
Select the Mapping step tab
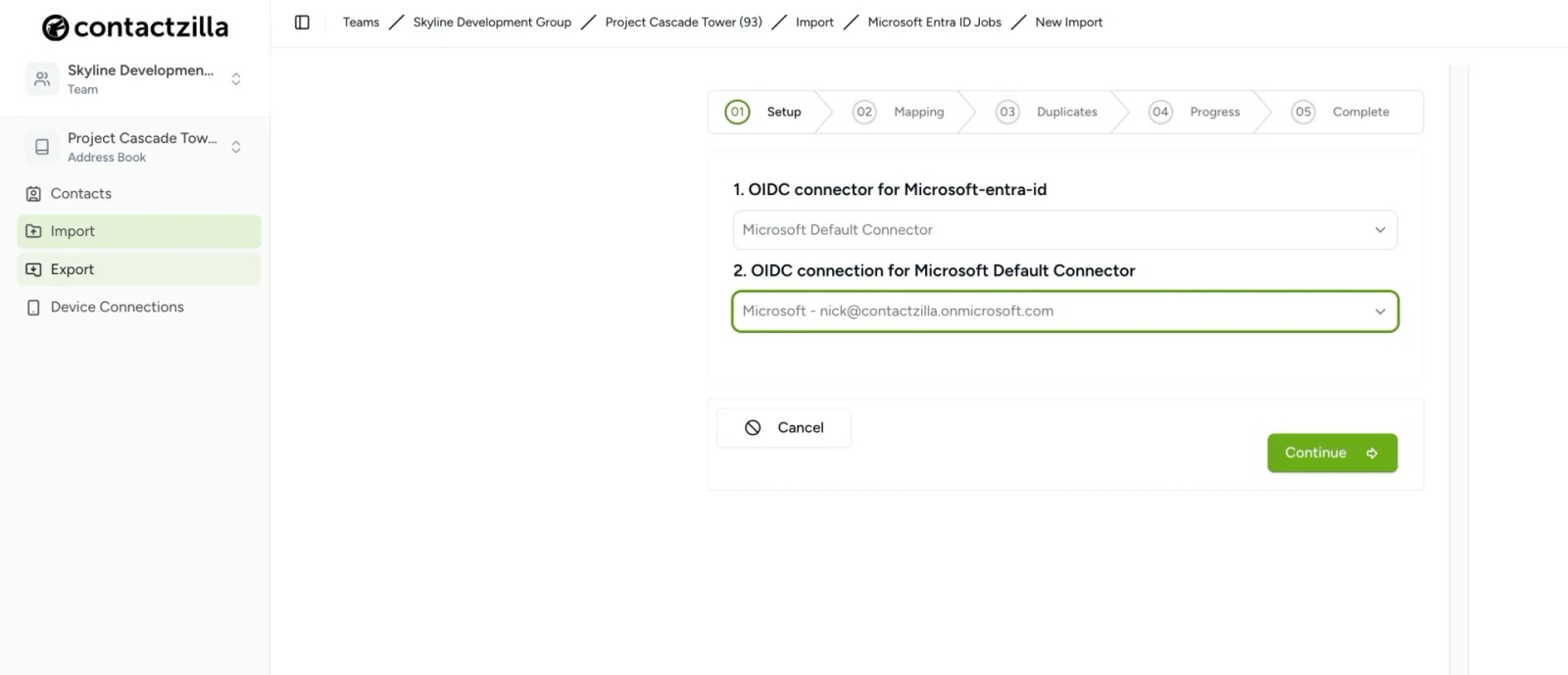pos(899,112)
